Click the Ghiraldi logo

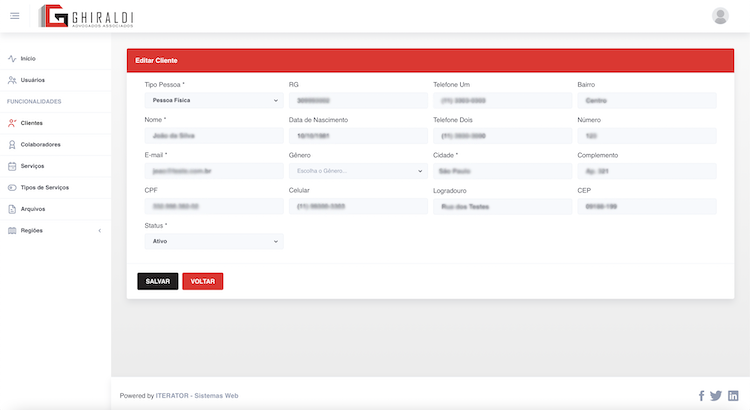click(x=86, y=16)
